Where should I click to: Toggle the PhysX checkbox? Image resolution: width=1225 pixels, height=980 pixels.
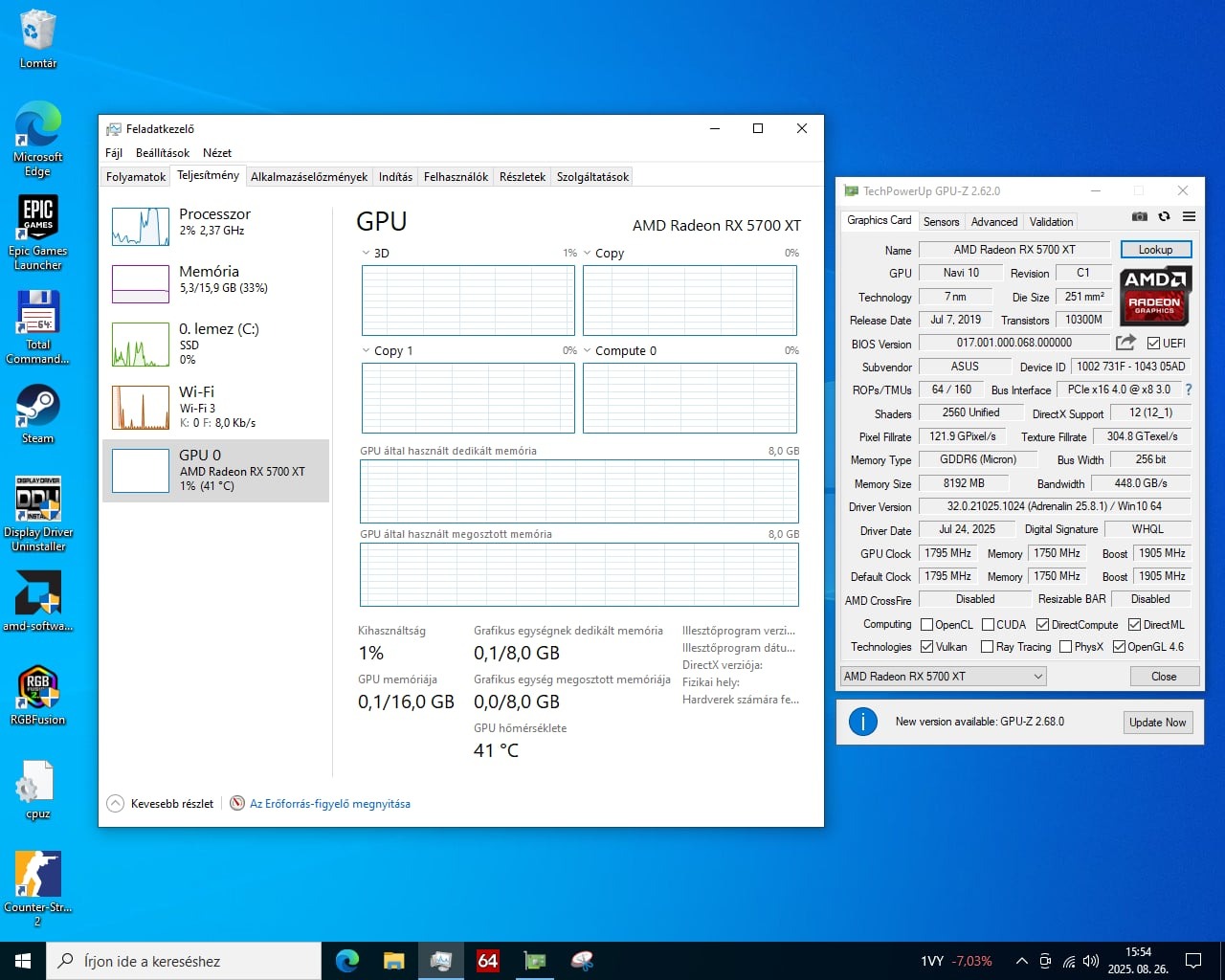pyautogui.click(x=1065, y=647)
